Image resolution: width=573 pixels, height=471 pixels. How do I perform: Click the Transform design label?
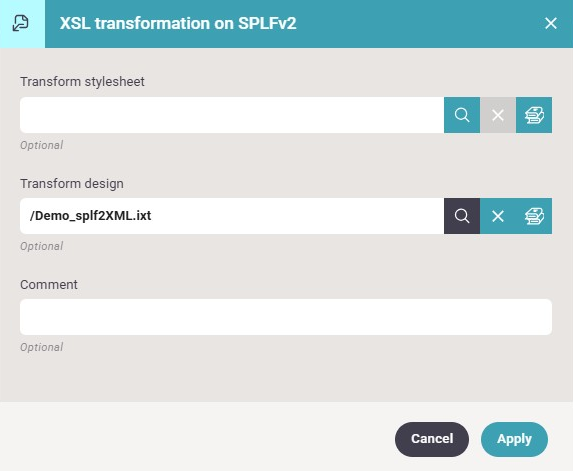(72, 183)
